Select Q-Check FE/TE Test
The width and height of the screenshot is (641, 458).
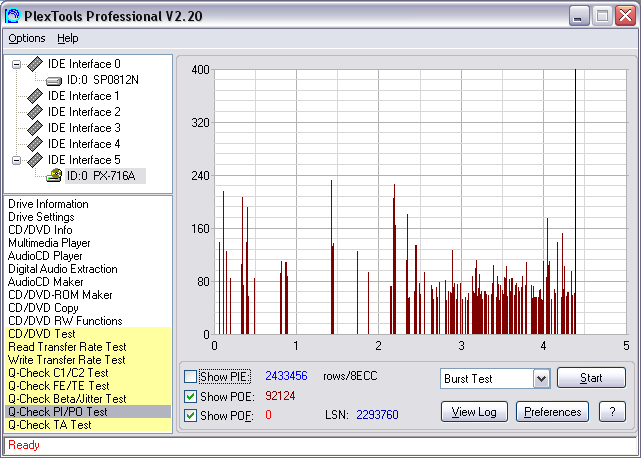pos(88,386)
